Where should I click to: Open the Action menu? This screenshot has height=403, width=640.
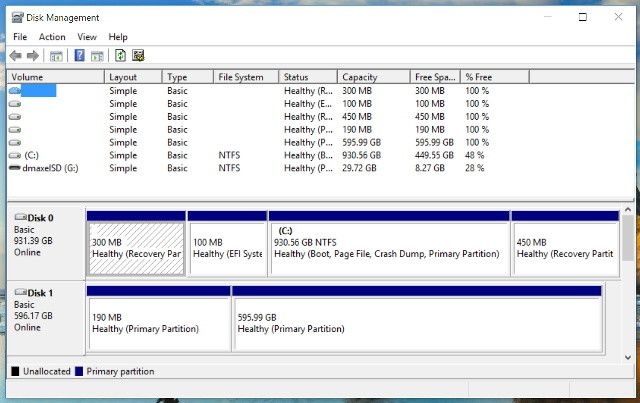tap(52, 37)
